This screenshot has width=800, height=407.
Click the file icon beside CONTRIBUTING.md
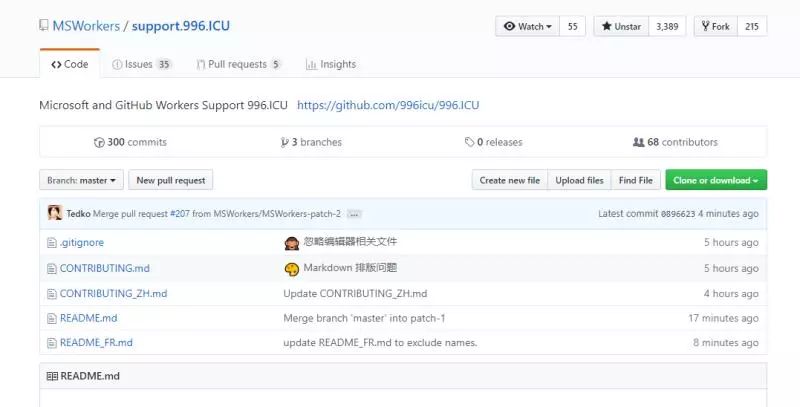[52, 268]
